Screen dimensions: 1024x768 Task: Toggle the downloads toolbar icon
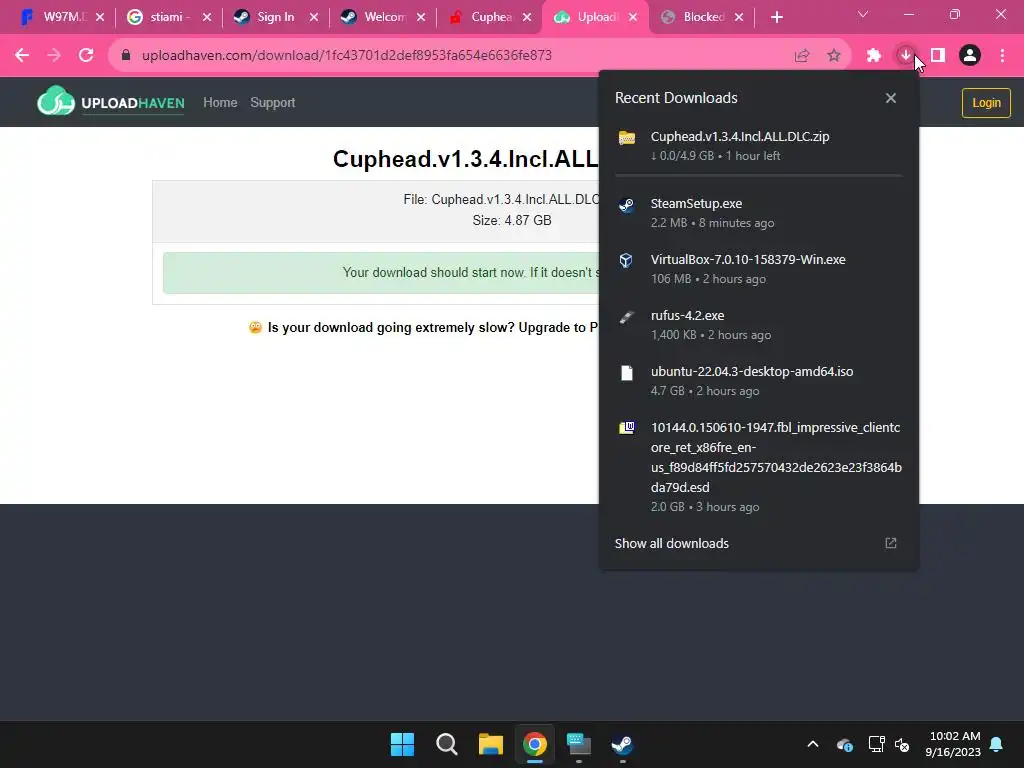pyautogui.click(x=905, y=56)
